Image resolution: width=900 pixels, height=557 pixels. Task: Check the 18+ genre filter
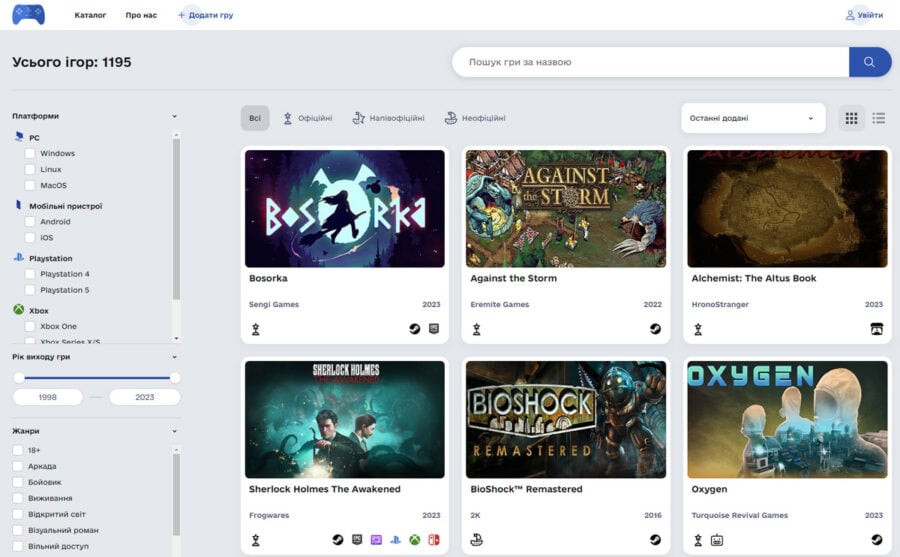tap(18, 450)
